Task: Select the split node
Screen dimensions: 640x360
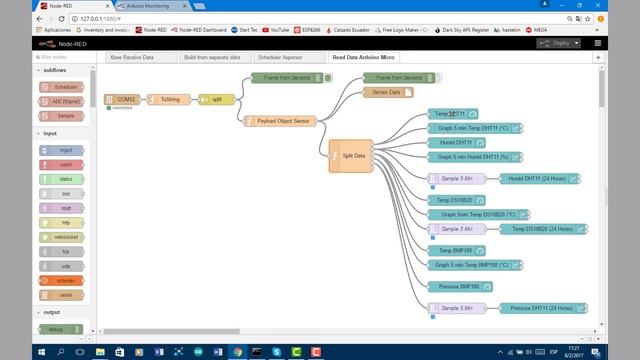Action: (217, 100)
